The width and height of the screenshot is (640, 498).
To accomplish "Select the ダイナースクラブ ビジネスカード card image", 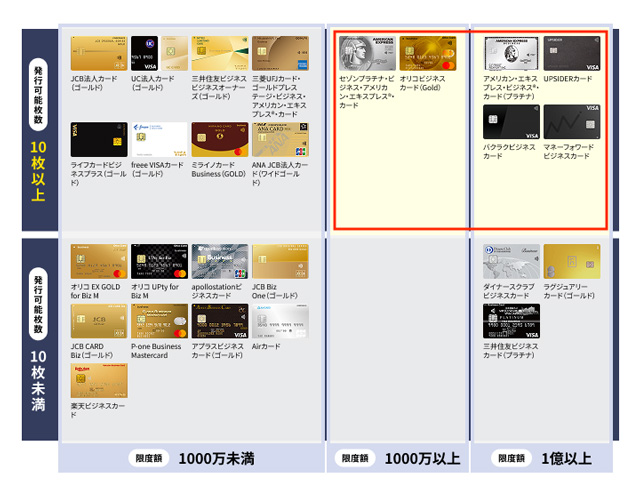I will click(512, 261).
